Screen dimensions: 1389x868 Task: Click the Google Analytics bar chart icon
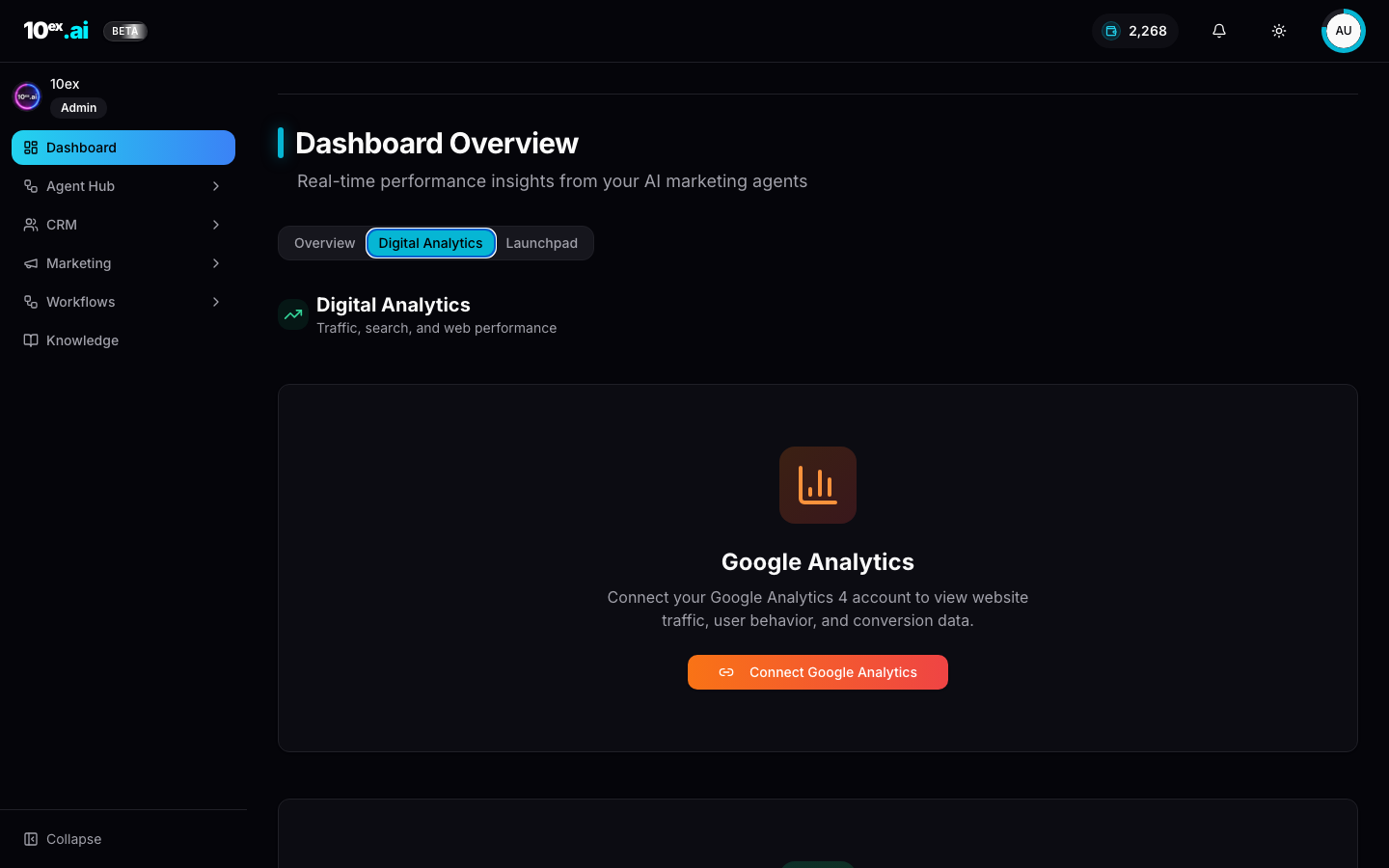tap(818, 485)
